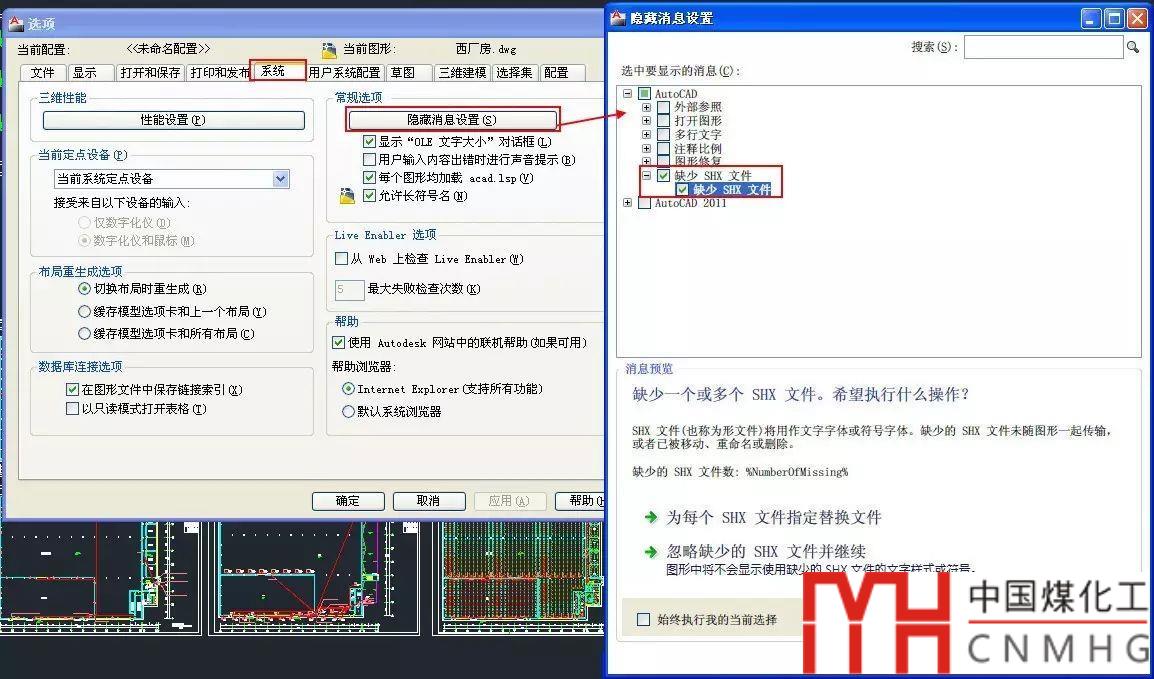The width and height of the screenshot is (1154, 679).
Task: Click the 确定 button in Options dialog
Action: click(348, 500)
